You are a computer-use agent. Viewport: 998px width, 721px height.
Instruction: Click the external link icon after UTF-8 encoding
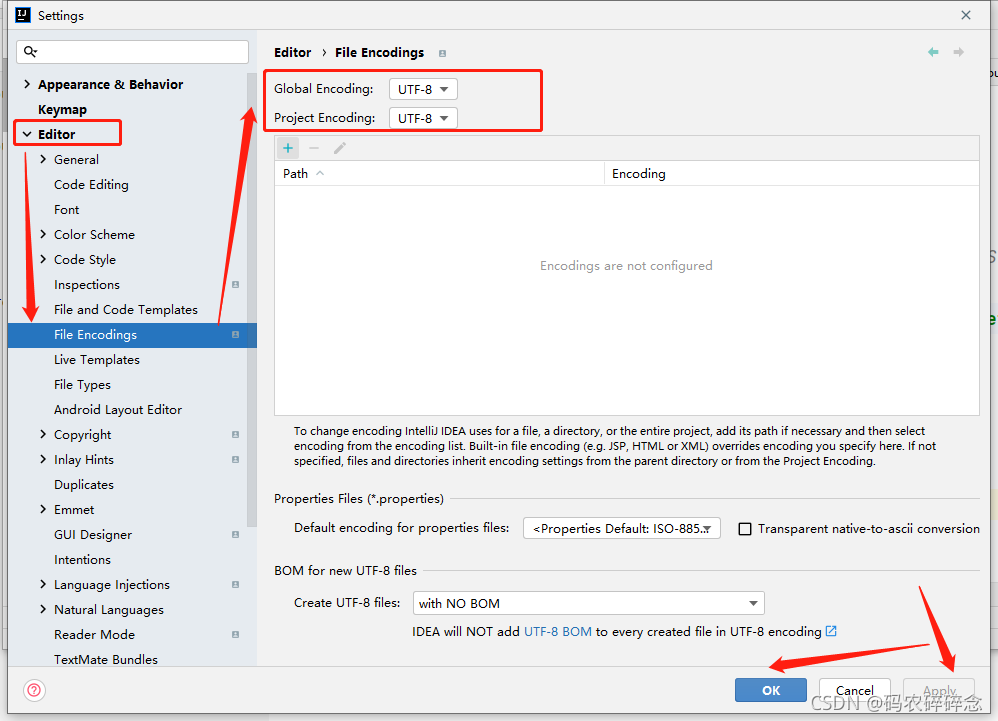831,631
